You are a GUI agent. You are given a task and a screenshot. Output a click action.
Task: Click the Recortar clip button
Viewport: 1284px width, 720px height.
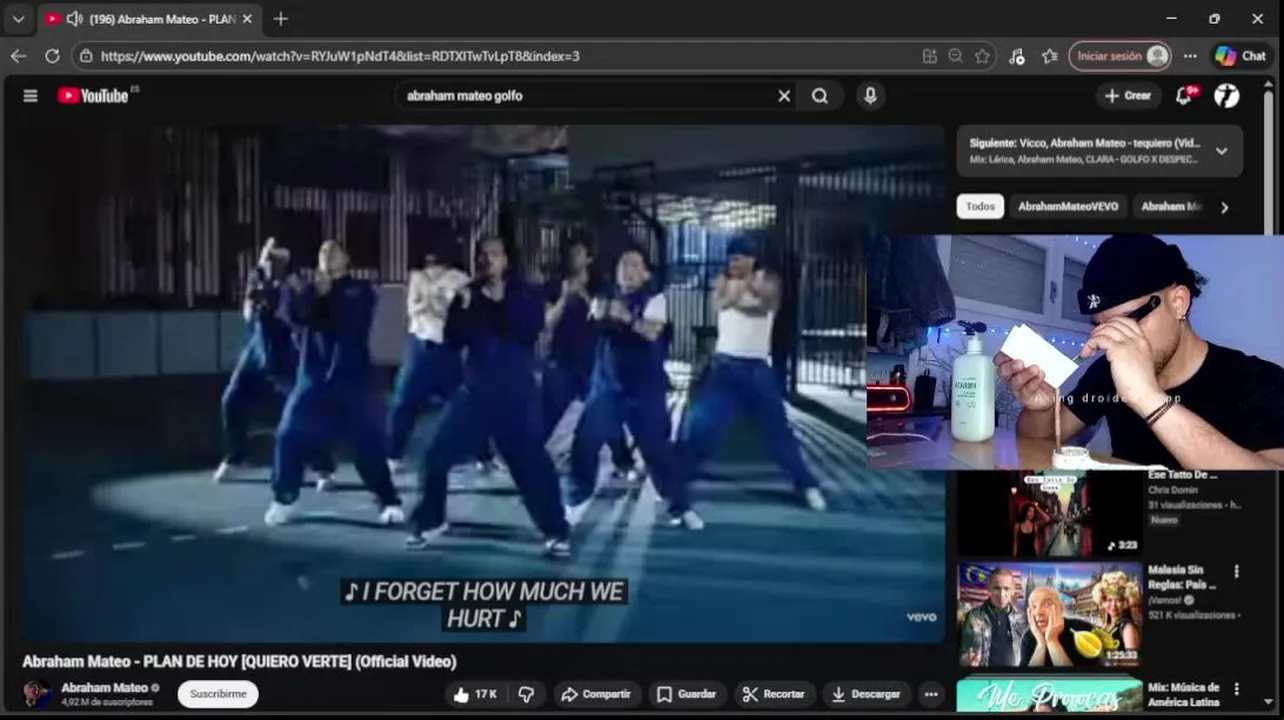774,694
